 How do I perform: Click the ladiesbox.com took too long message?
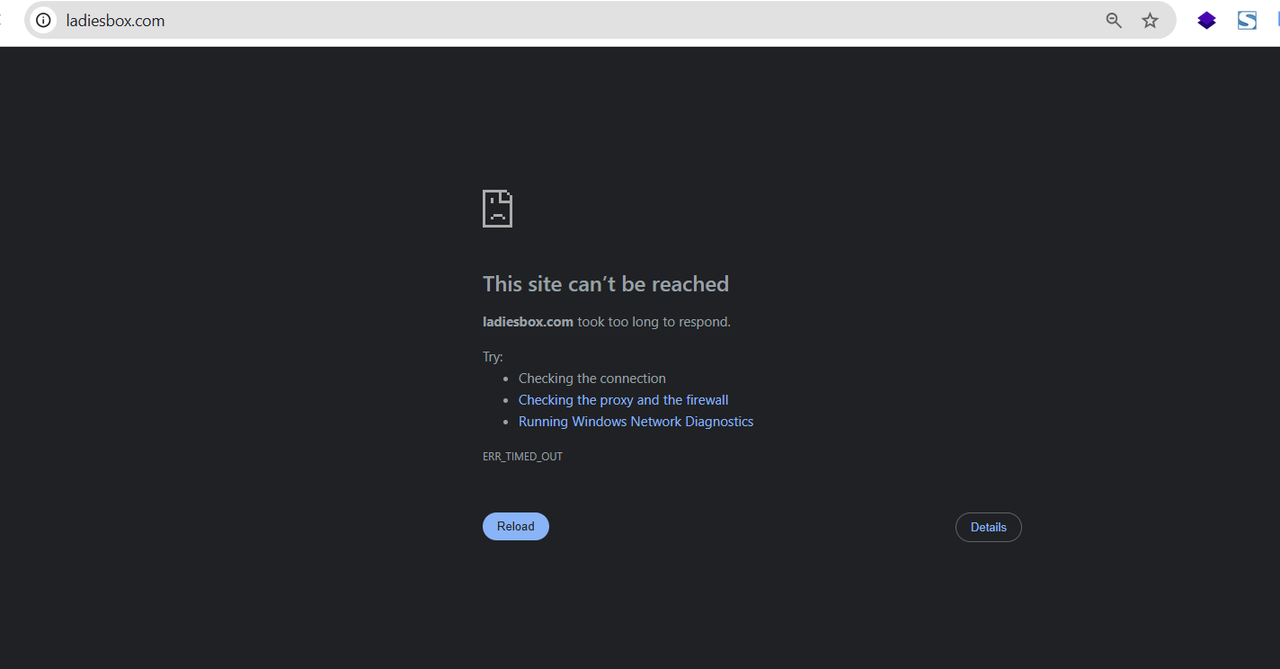point(607,322)
